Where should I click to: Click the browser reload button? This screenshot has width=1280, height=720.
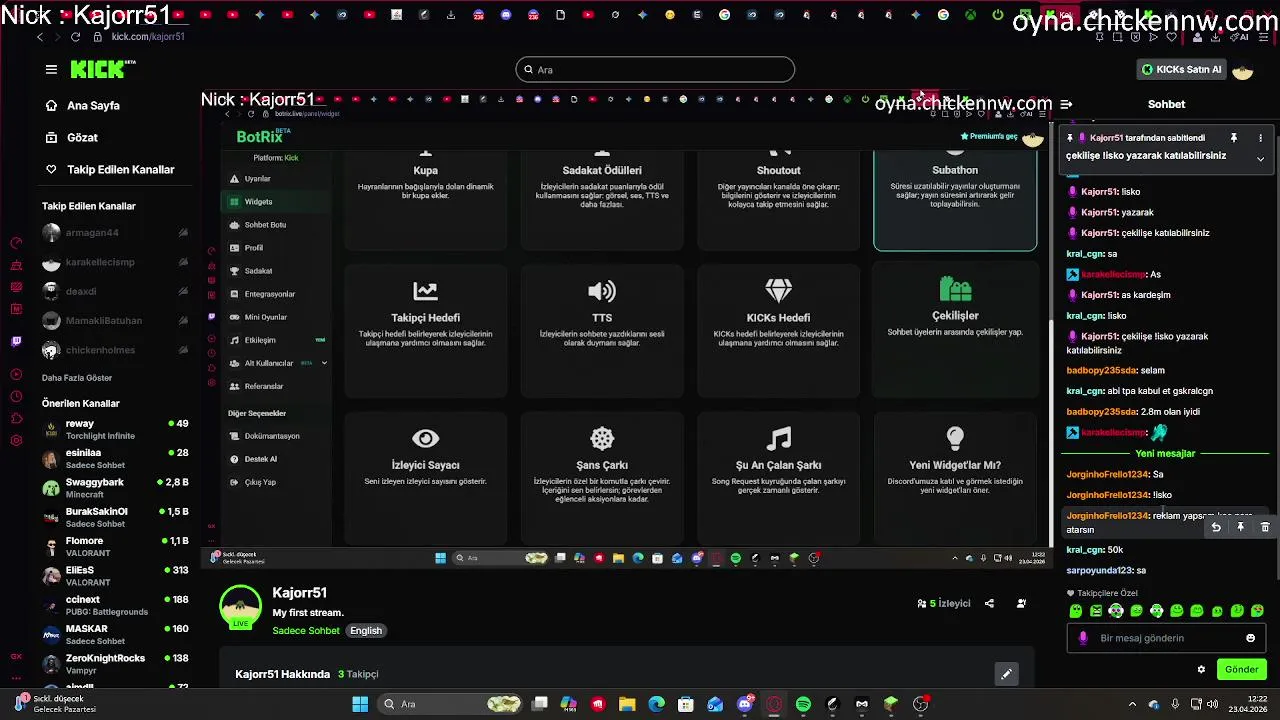tap(75, 36)
